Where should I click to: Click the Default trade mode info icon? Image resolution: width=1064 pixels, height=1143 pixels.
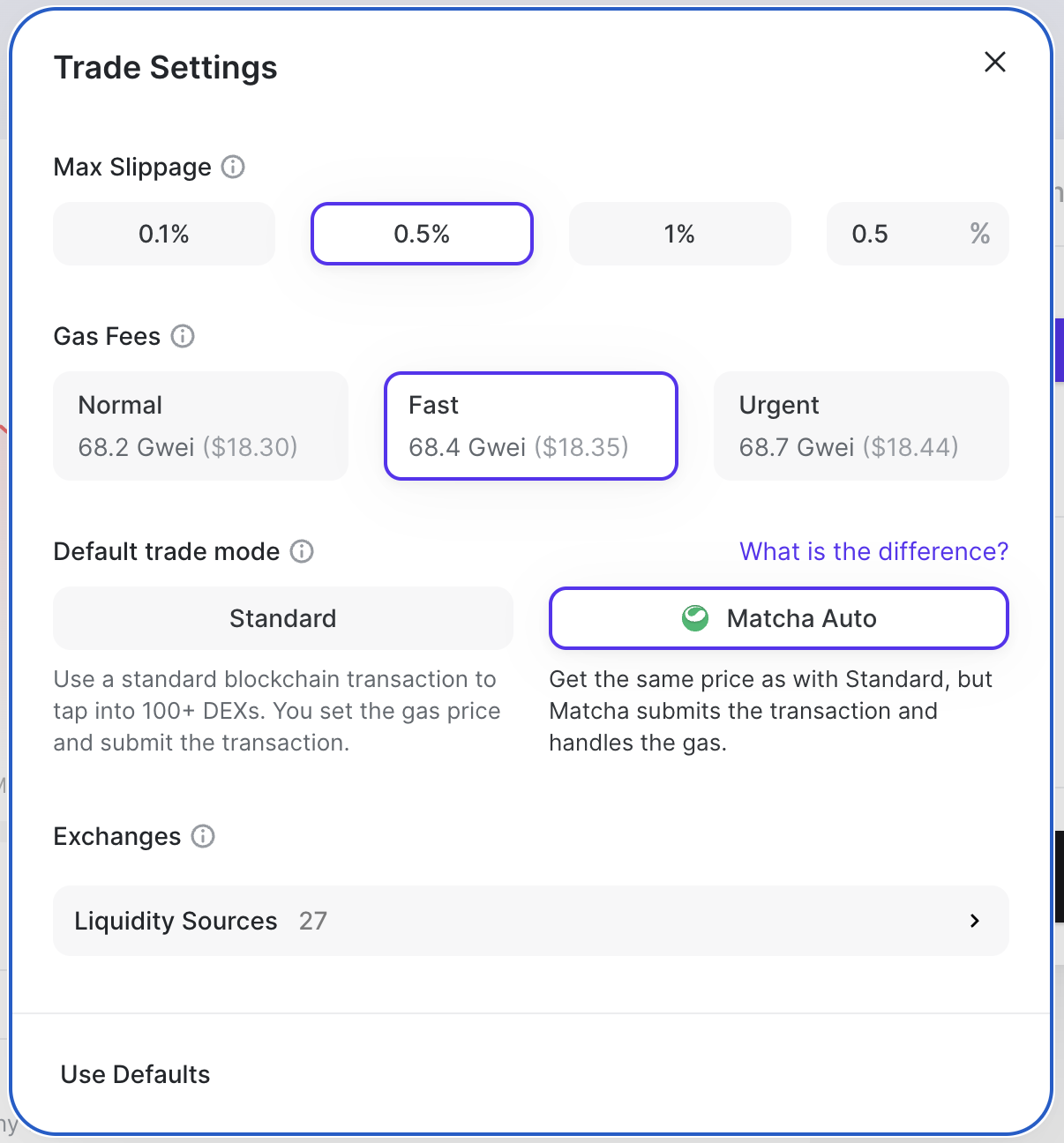302,551
